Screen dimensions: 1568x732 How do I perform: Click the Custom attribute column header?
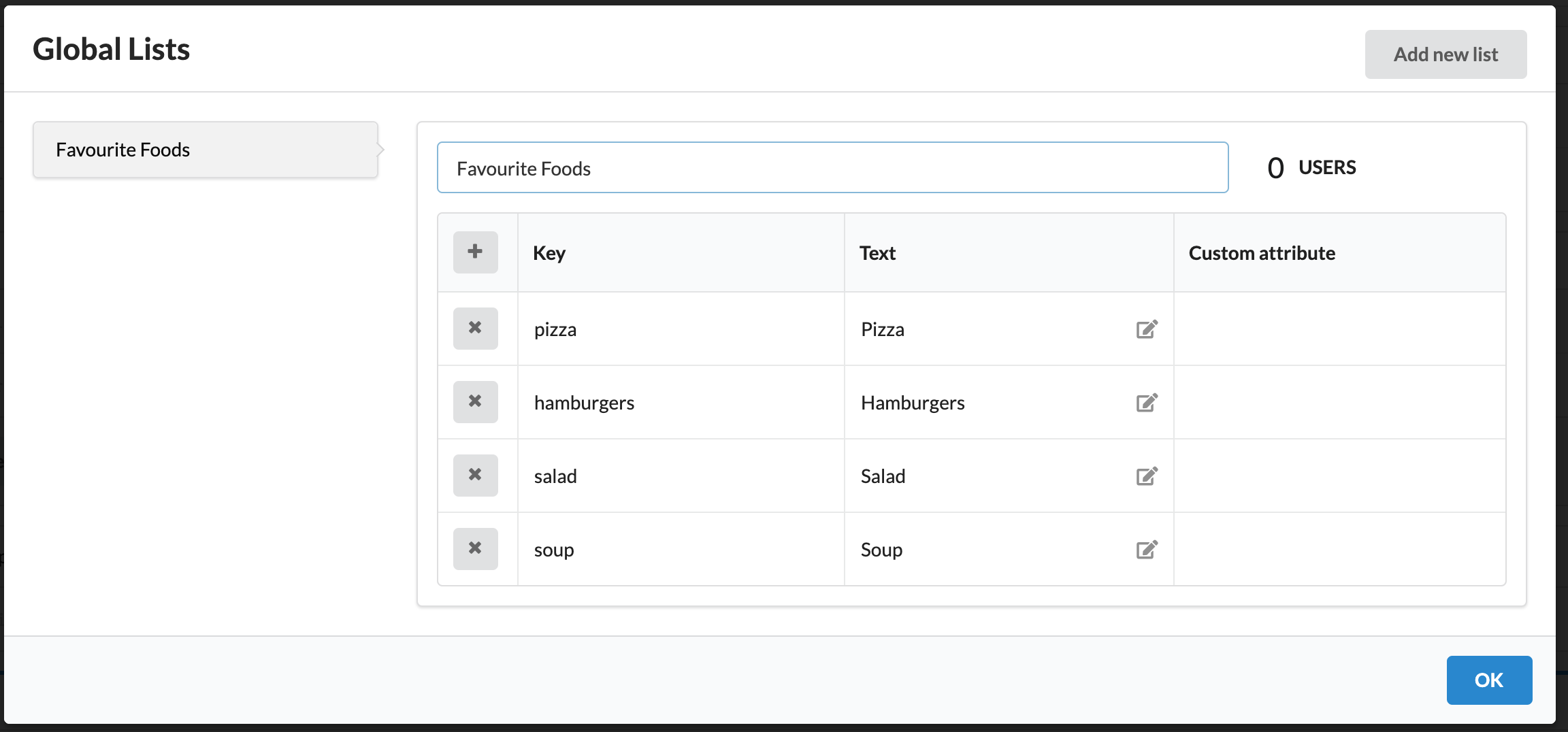pyautogui.click(x=1262, y=252)
